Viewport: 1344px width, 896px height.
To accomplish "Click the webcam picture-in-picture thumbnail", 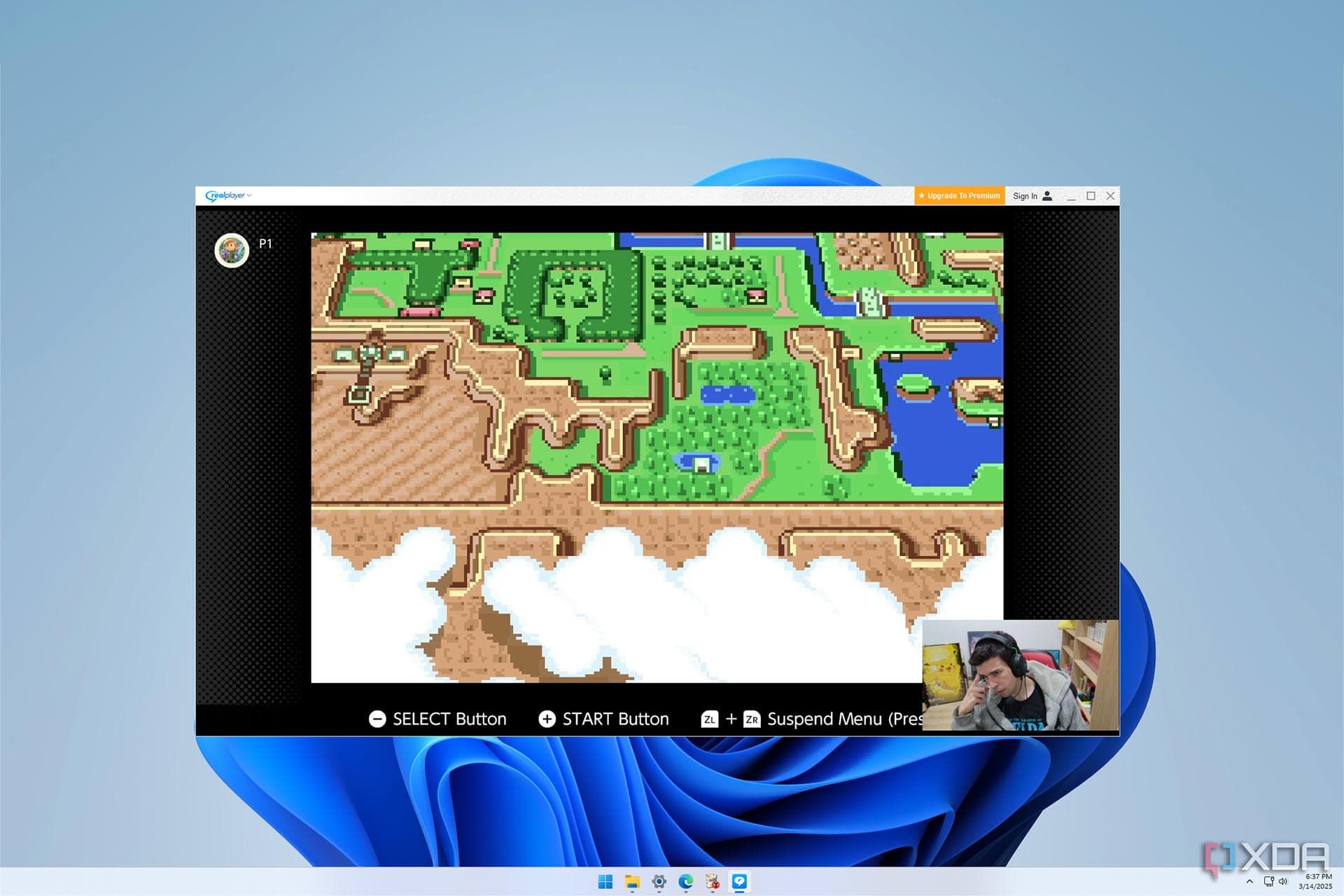I will tap(1020, 675).
